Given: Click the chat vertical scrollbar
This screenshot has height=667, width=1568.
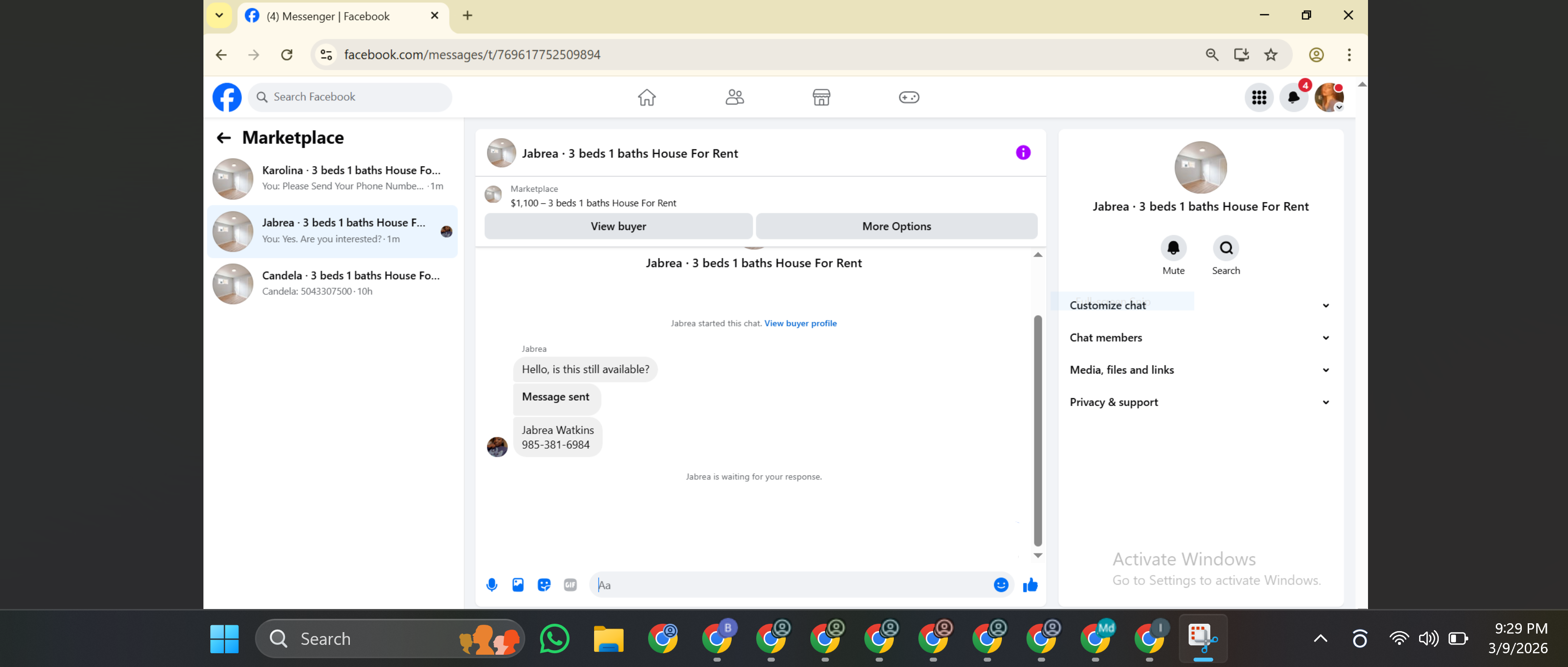Looking at the screenshot, I should [1038, 430].
